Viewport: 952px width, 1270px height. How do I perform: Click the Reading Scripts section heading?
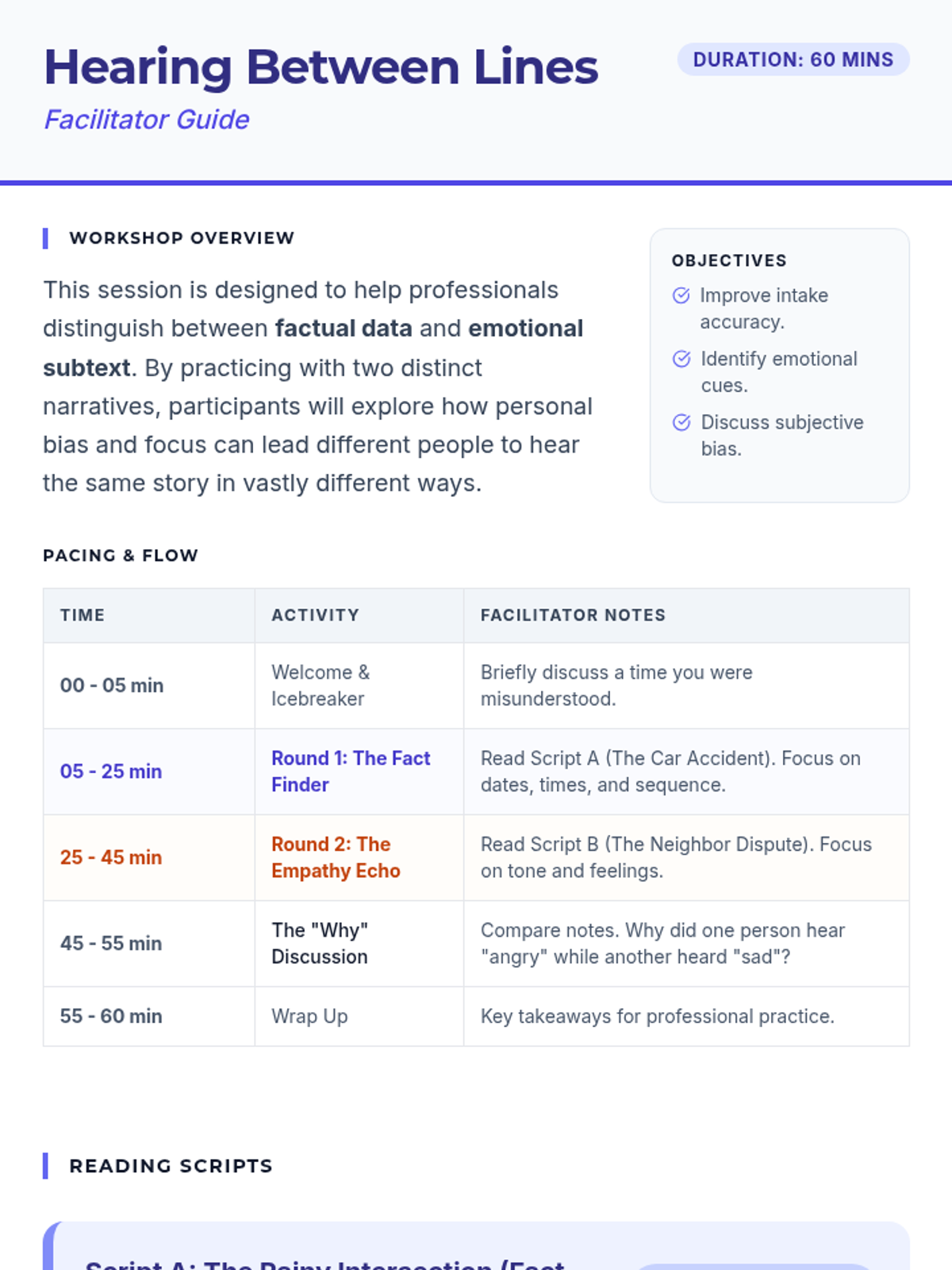coord(171,1166)
